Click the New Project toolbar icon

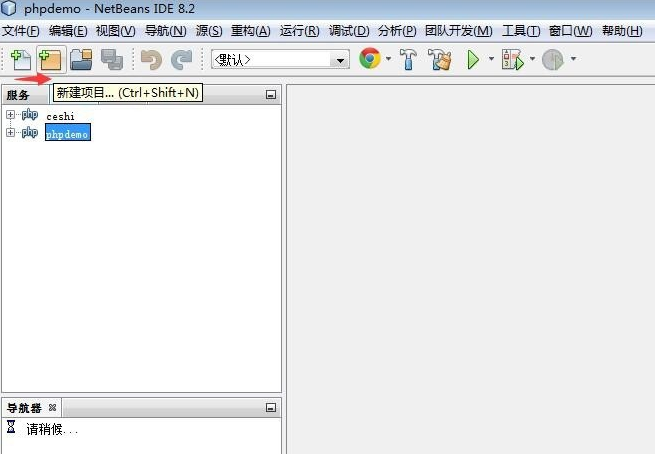51,60
